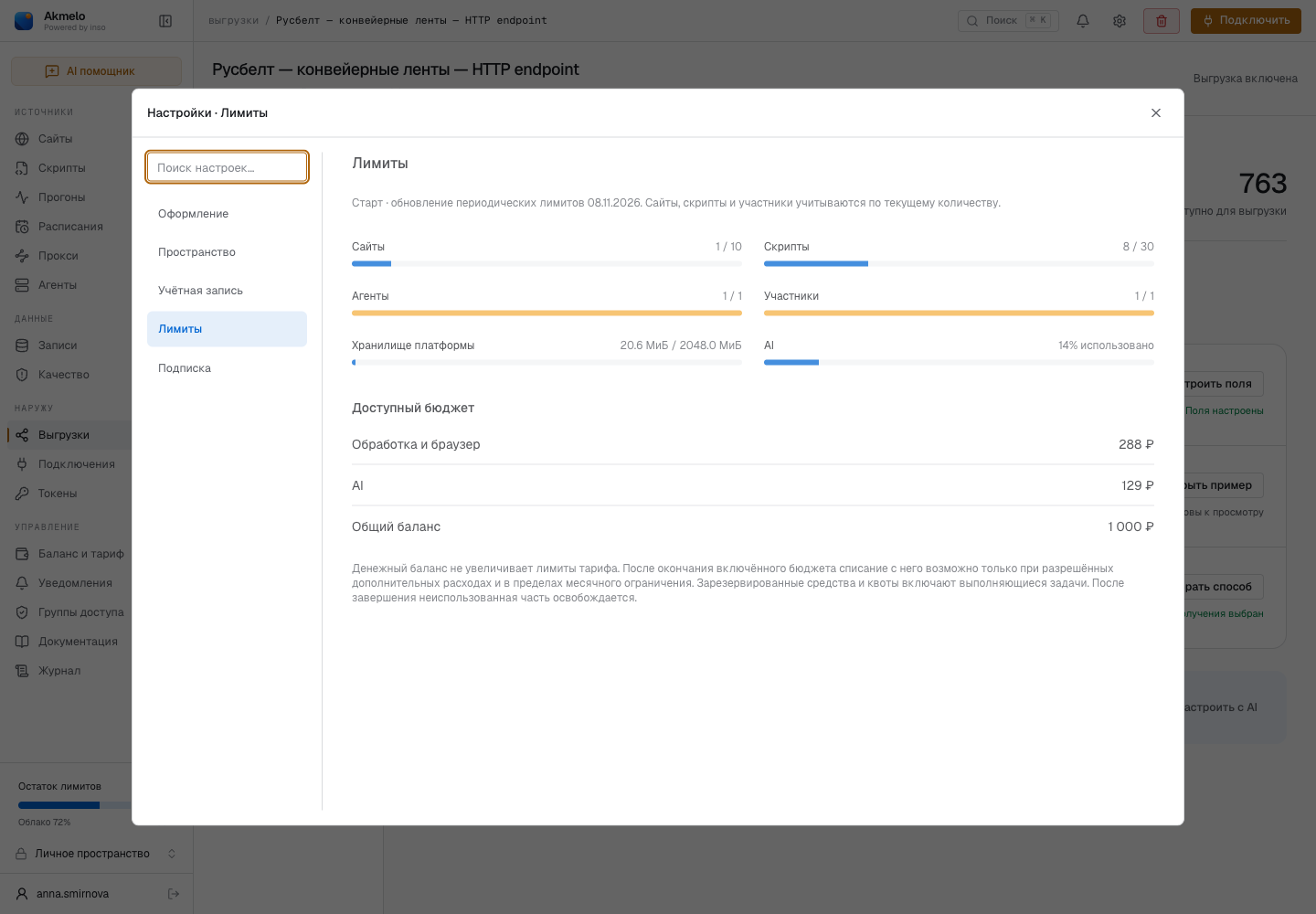Open Группы доступа in sidebar

point(69,612)
